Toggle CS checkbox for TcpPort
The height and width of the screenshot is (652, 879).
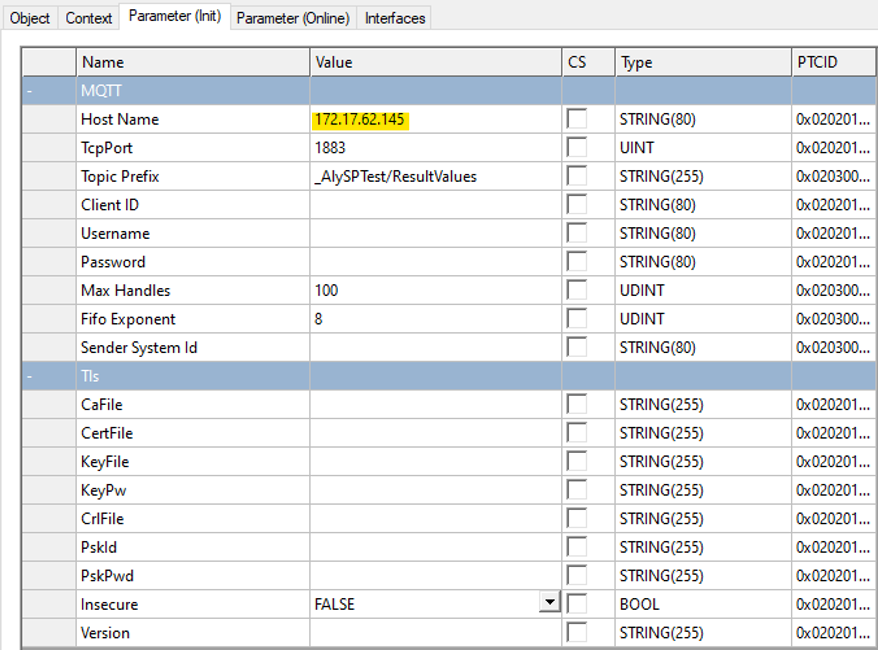pos(577,147)
